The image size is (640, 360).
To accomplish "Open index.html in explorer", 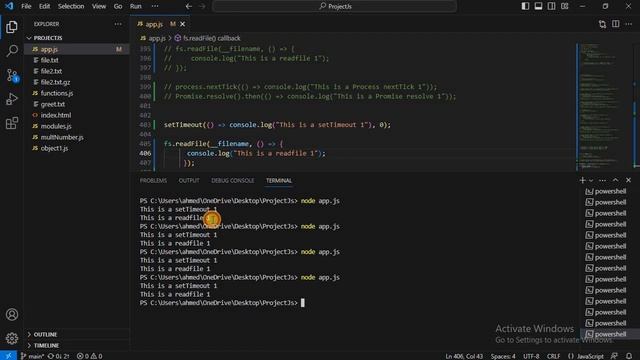I will pyautogui.click(x=56, y=115).
